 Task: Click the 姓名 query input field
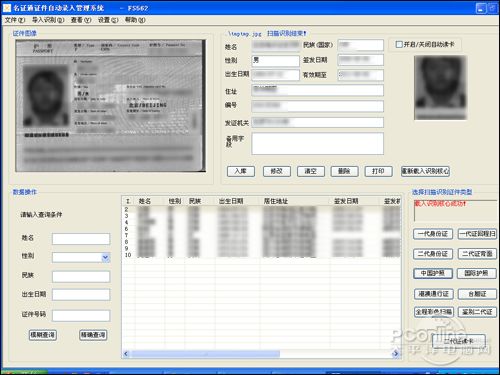pos(81,239)
